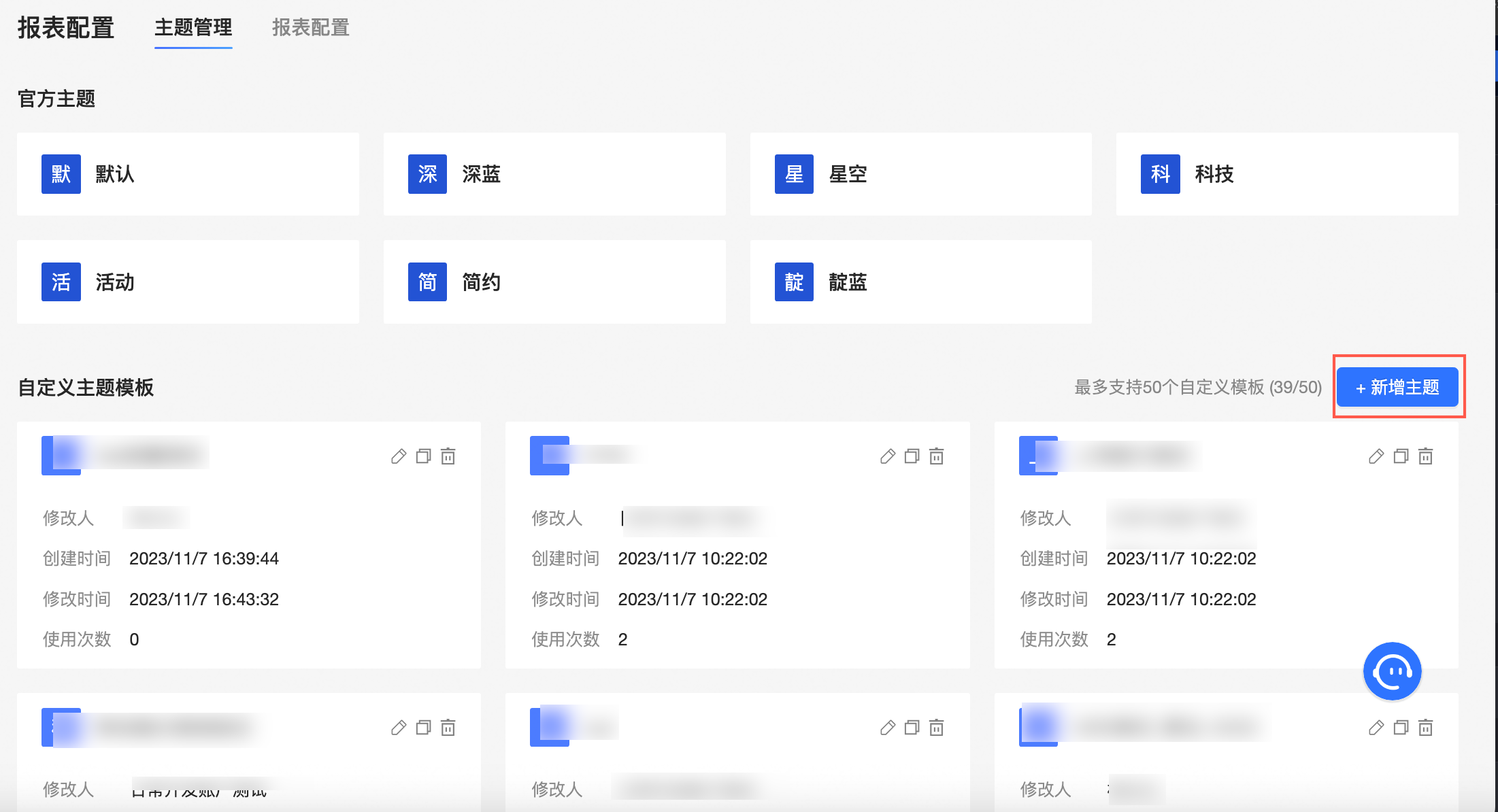Click the 新增主题 button
This screenshot has height=812, width=1498.
pyautogui.click(x=1397, y=387)
